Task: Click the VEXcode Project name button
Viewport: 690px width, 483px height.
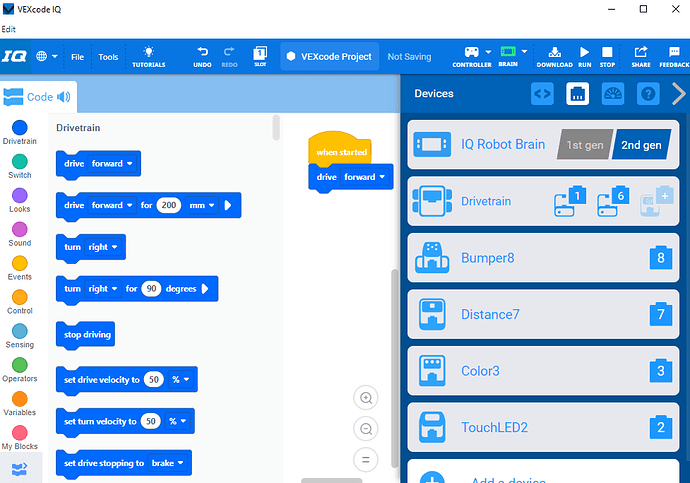Action: 330,56
